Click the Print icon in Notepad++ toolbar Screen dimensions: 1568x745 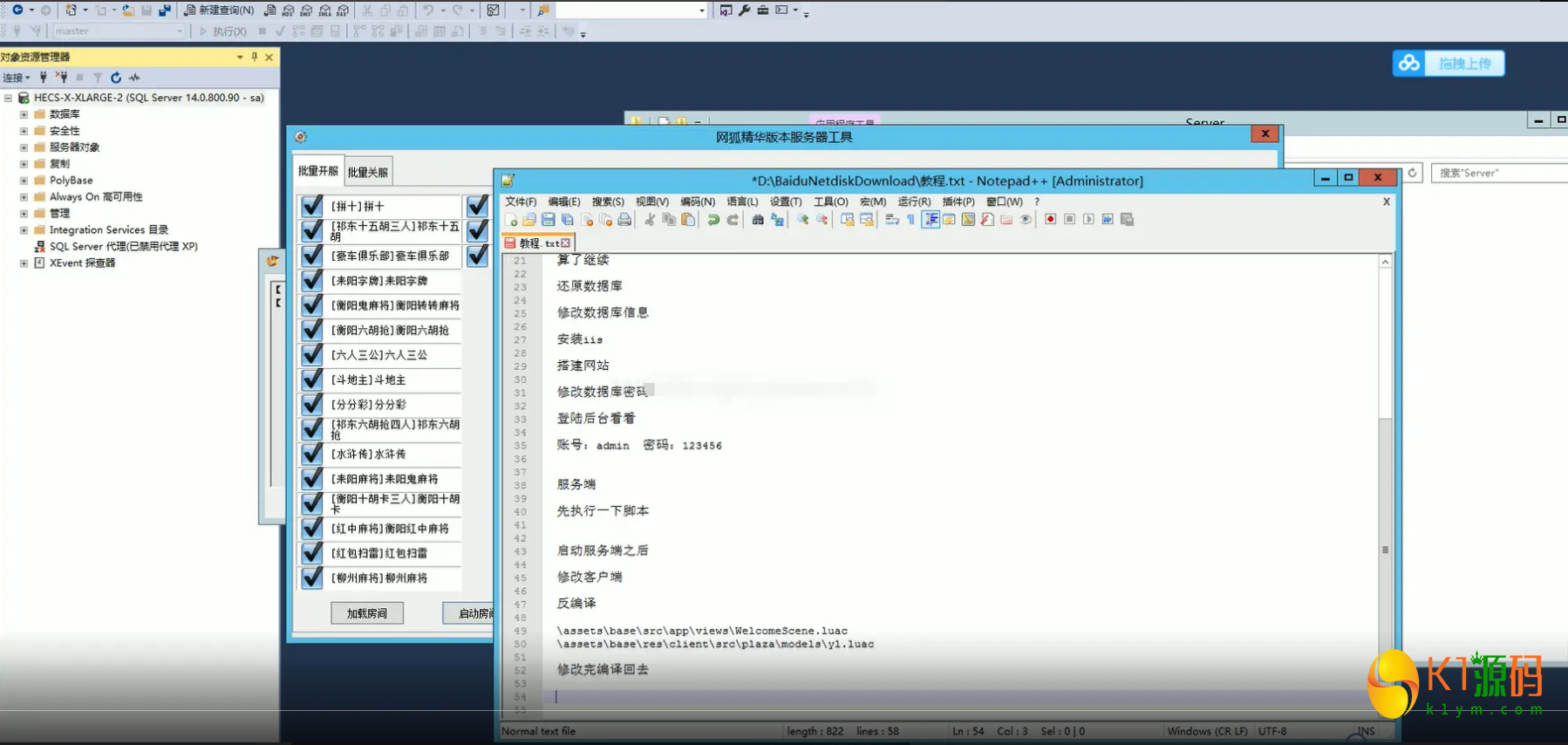[x=624, y=220]
